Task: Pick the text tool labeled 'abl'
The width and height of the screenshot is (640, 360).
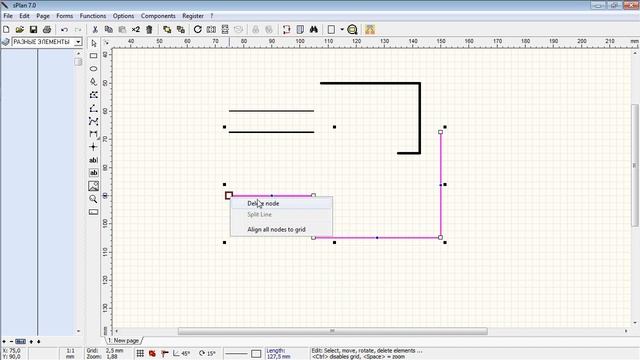Action: [x=93, y=160]
